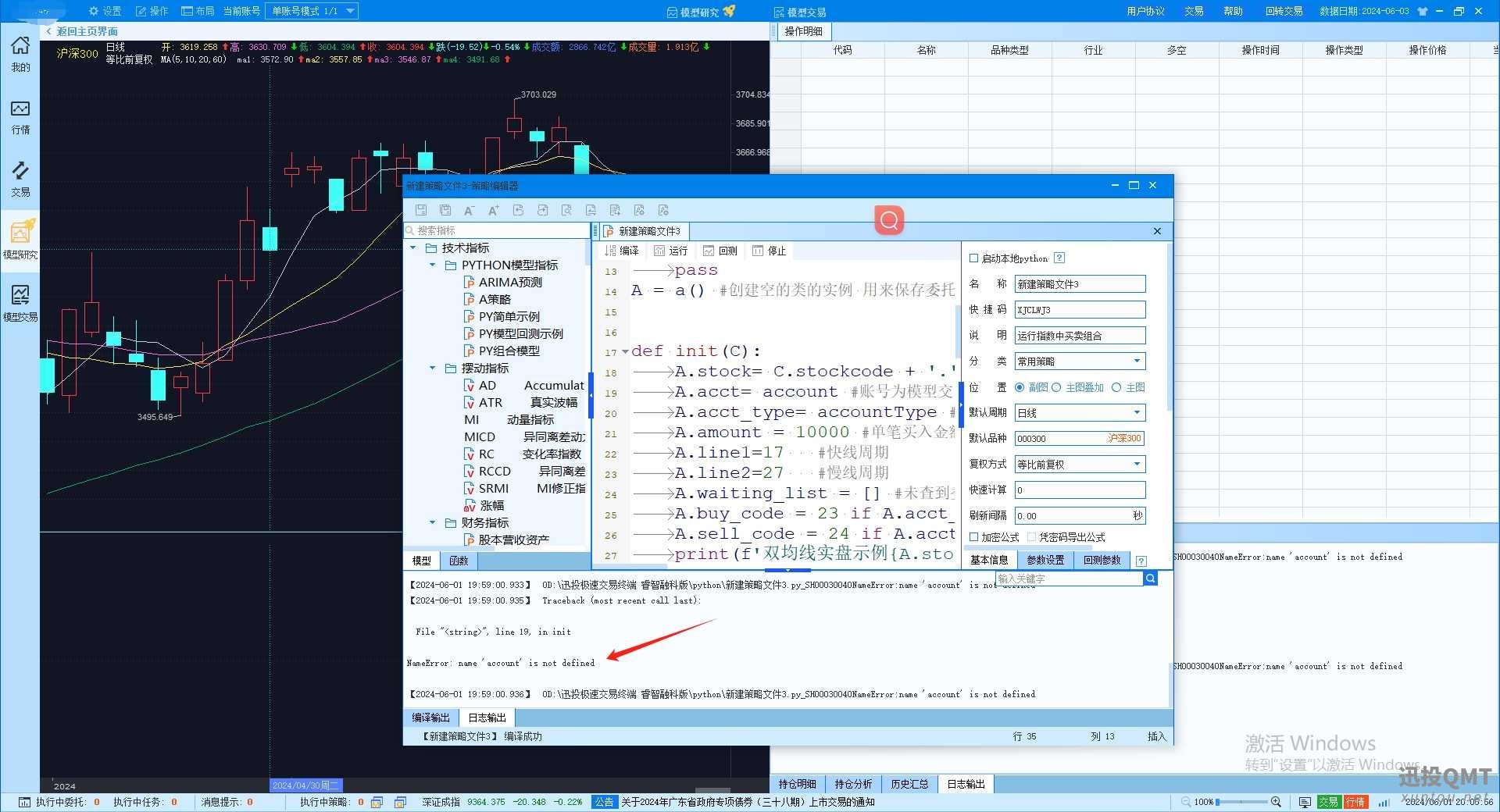
Task: Collapse the 财务指标 tree folder
Action: [x=433, y=523]
